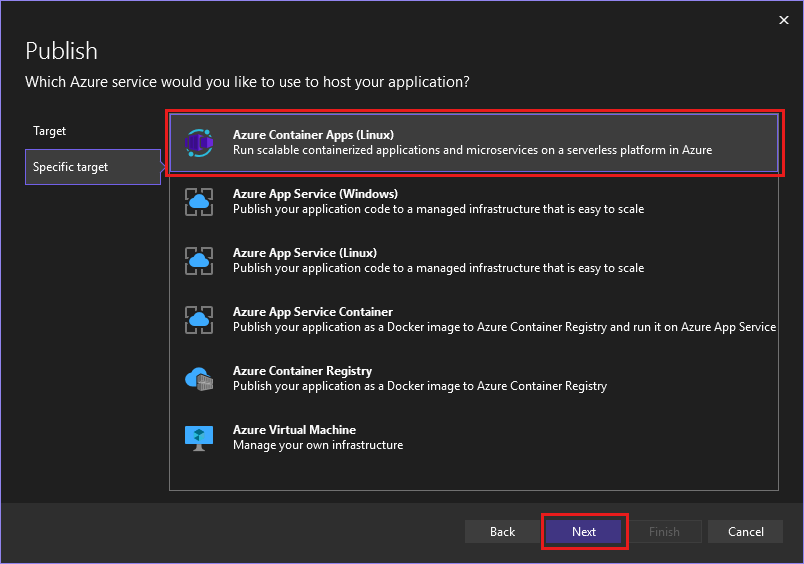Click the description under Azure App Service (Linux)
Screen dimensions: 804x564
click(x=438, y=268)
